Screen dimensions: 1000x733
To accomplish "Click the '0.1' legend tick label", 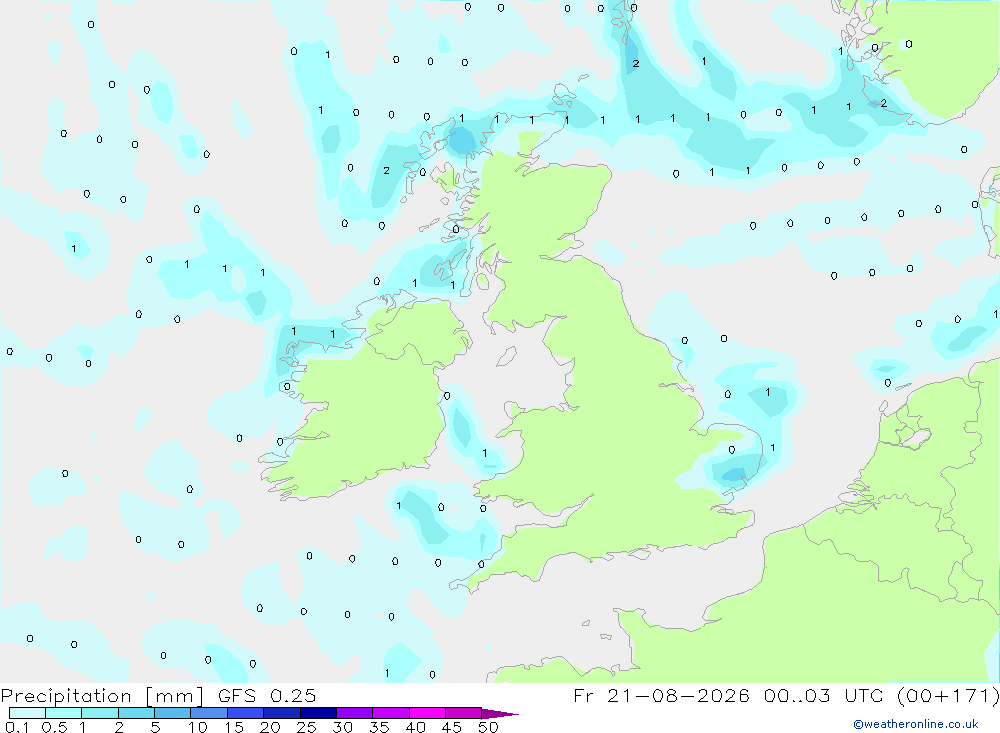I will pyautogui.click(x=17, y=727).
